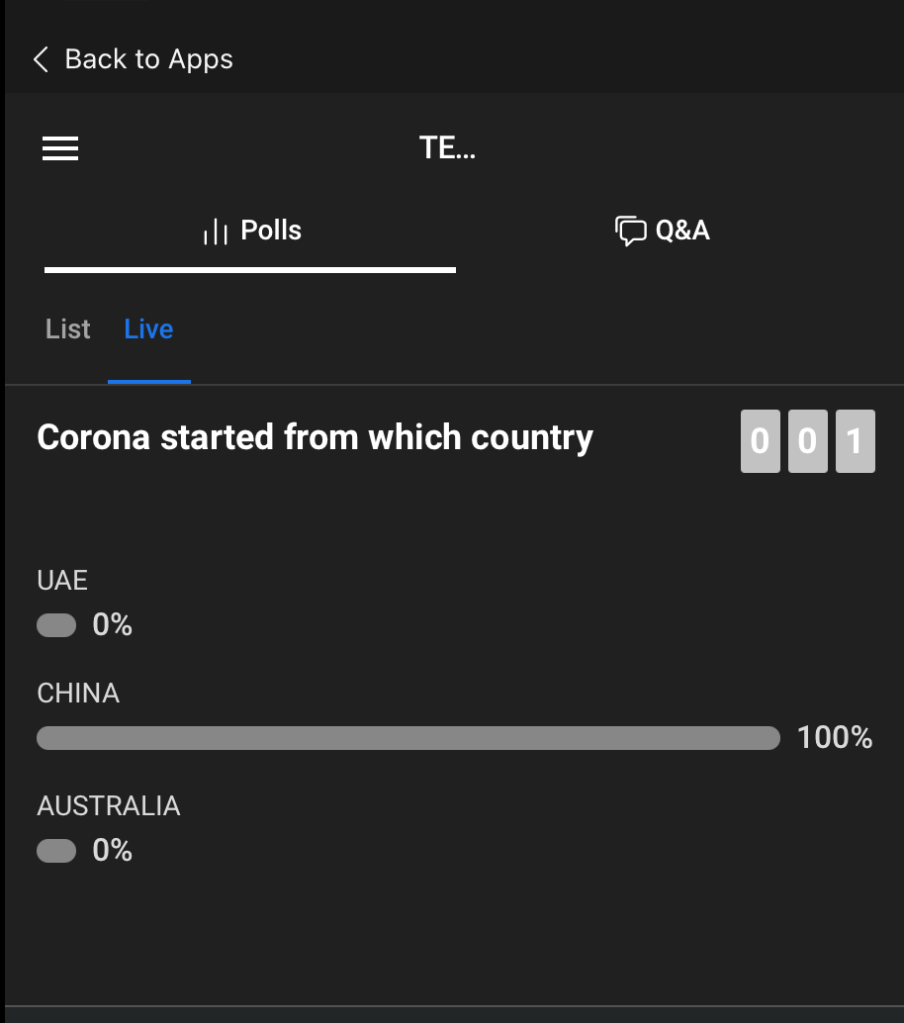
Task: Click the middle vote counter digit tile
Action: pos(808,441)
